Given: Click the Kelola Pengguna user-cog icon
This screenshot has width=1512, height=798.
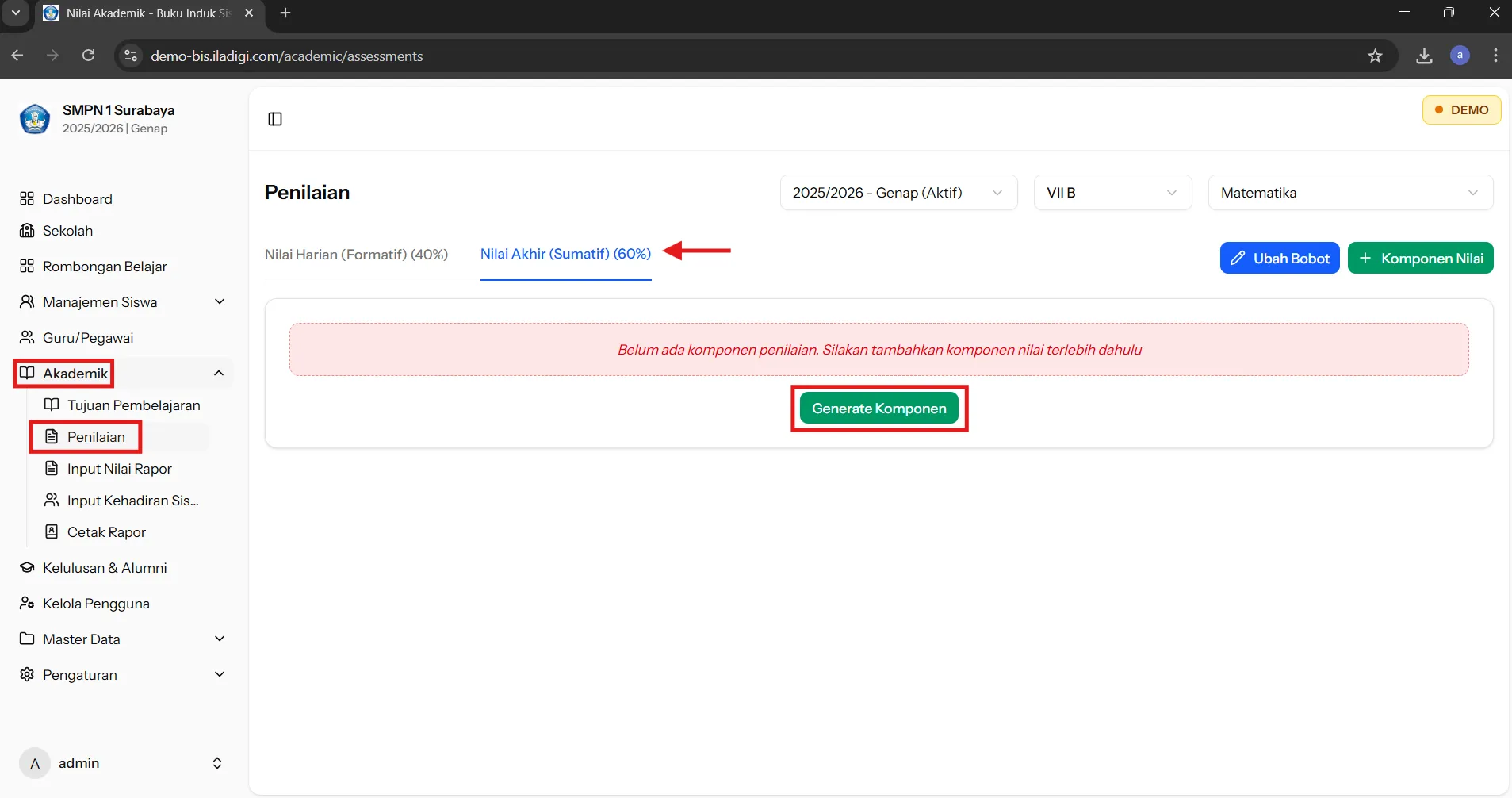Looking at the screenshot, I should pyautogui.click(x=27, y=603).
